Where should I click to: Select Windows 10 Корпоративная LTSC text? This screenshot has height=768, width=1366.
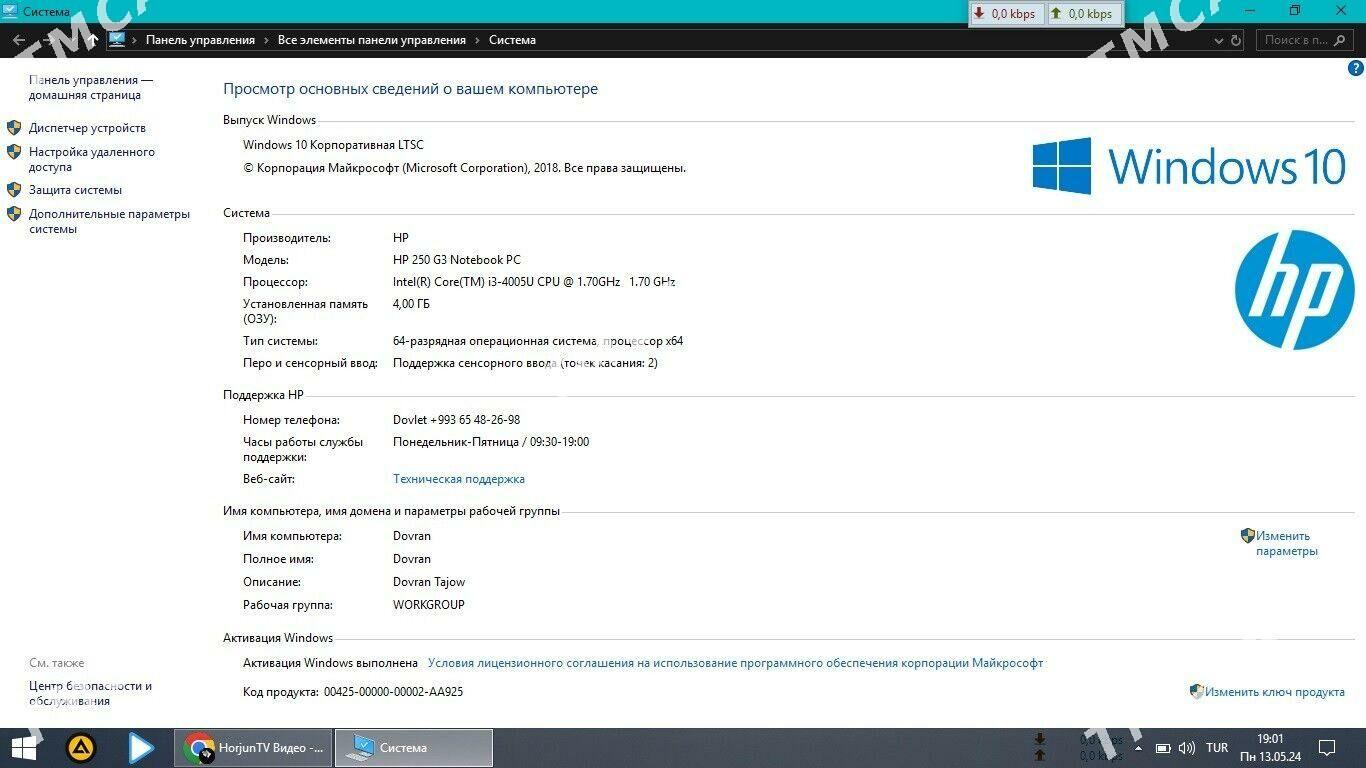333,145
